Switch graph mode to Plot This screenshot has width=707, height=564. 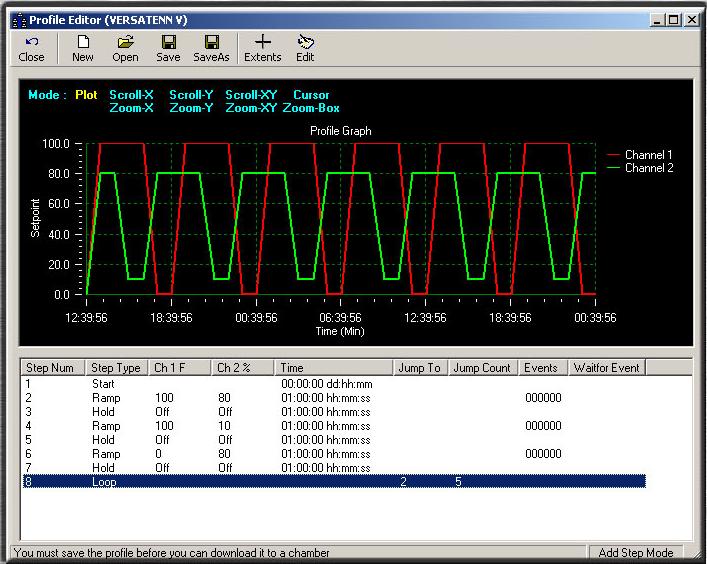click(x=86, y=95)
